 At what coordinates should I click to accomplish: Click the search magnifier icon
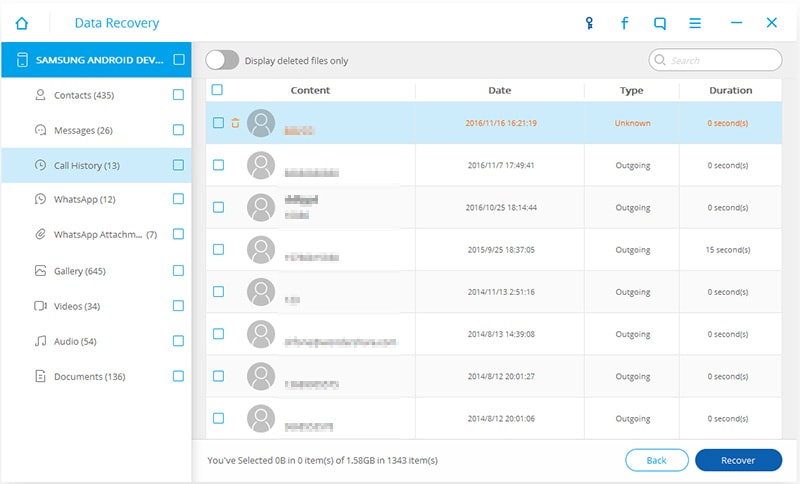click(660, 60)
